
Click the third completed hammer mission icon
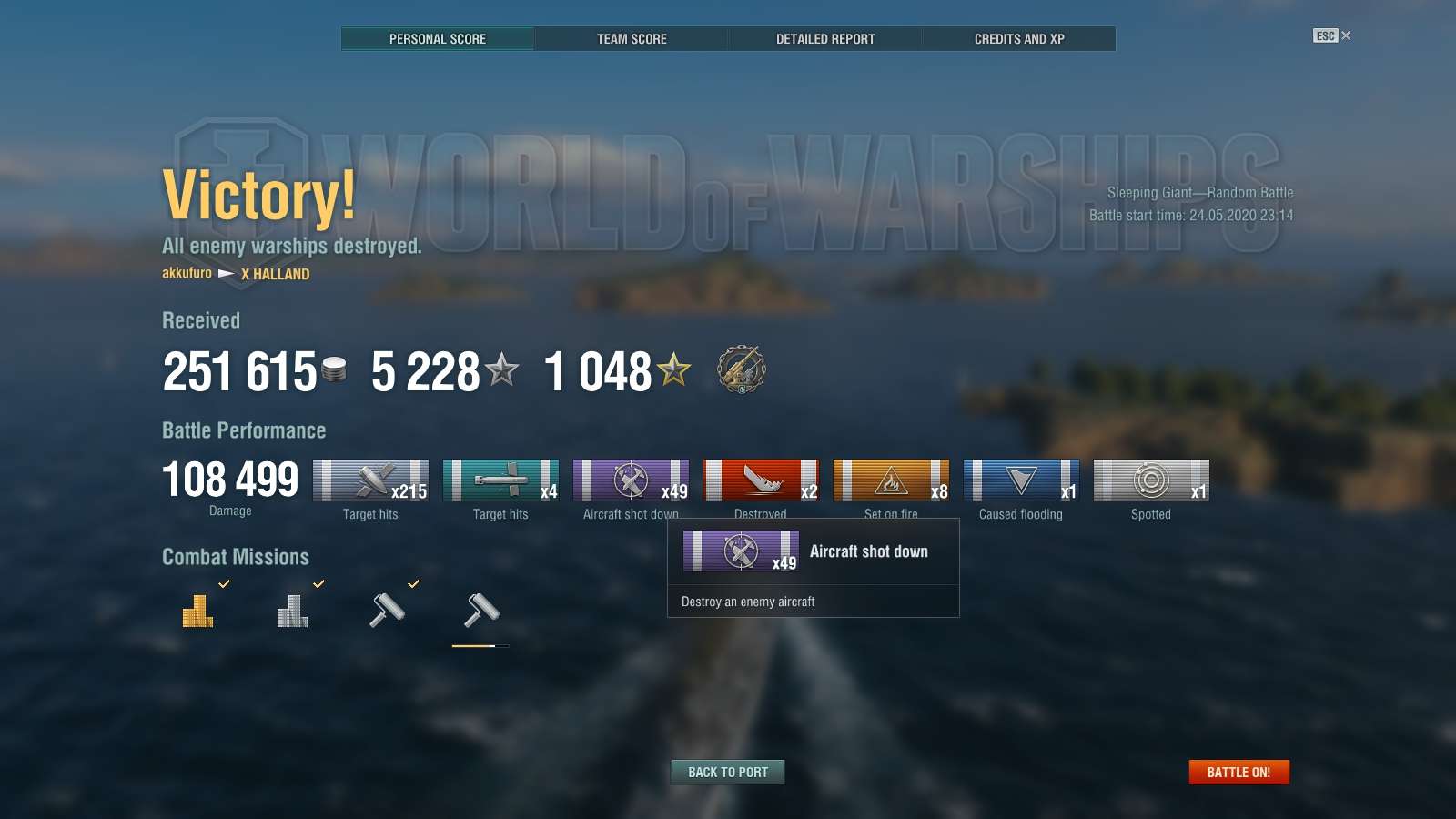387,611
